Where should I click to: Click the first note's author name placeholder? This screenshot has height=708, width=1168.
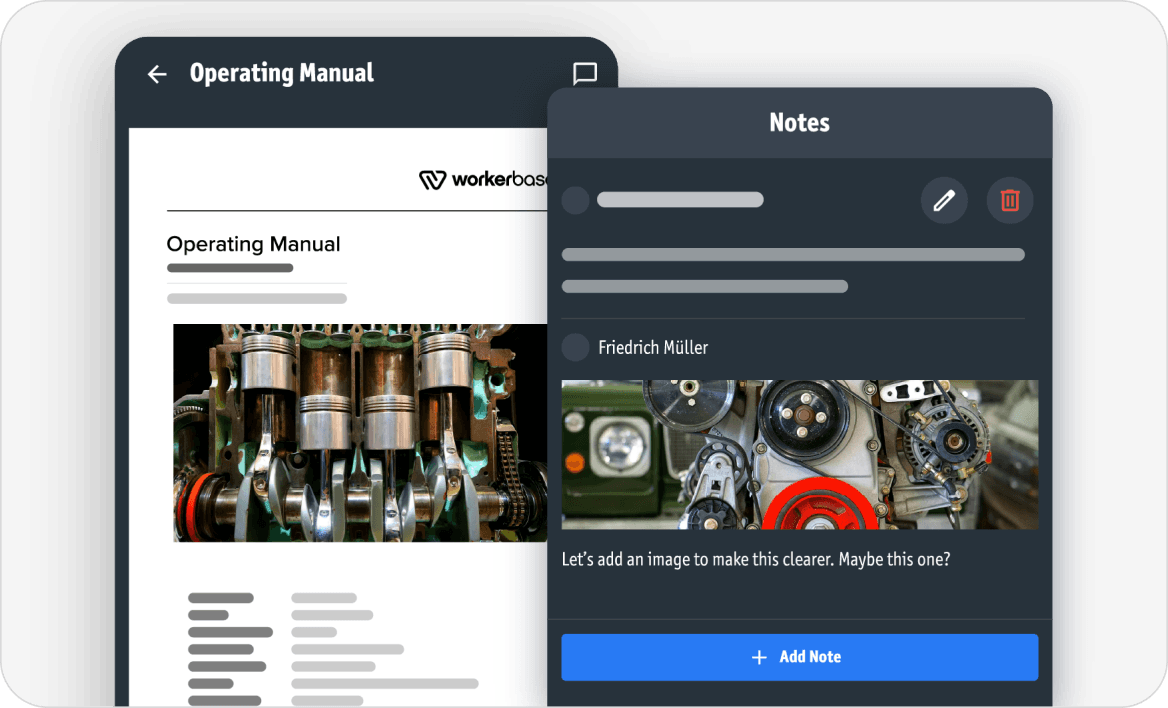tap(680, 200)
